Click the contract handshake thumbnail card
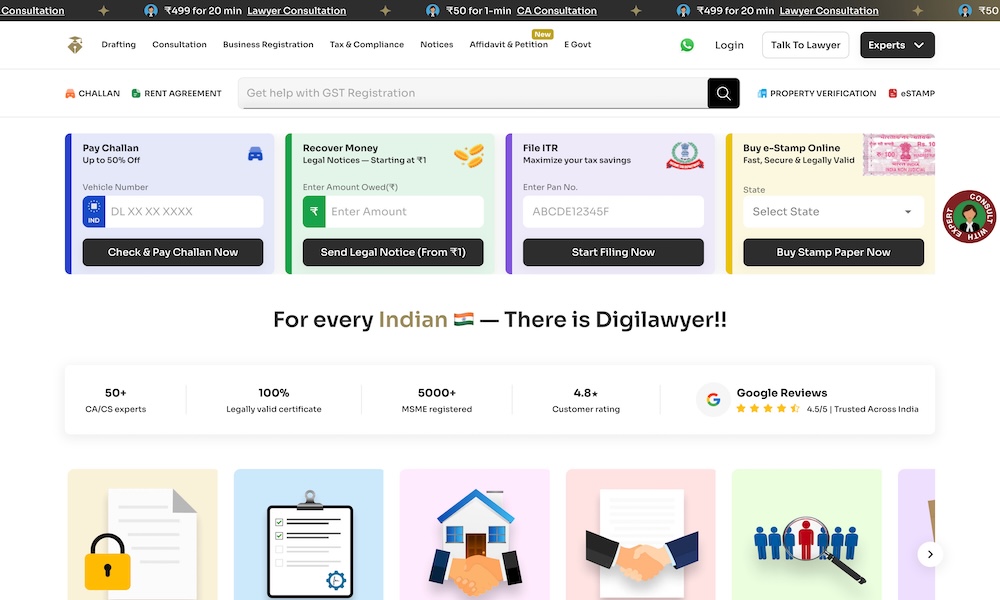The image size is (1000, 600). [x=640, y=534]
